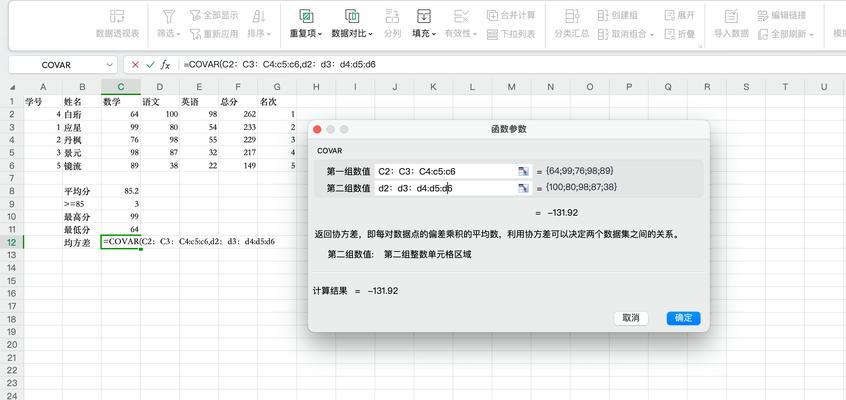
Task: Confirm formula with the green checkmark
Action: pos(151,65)
